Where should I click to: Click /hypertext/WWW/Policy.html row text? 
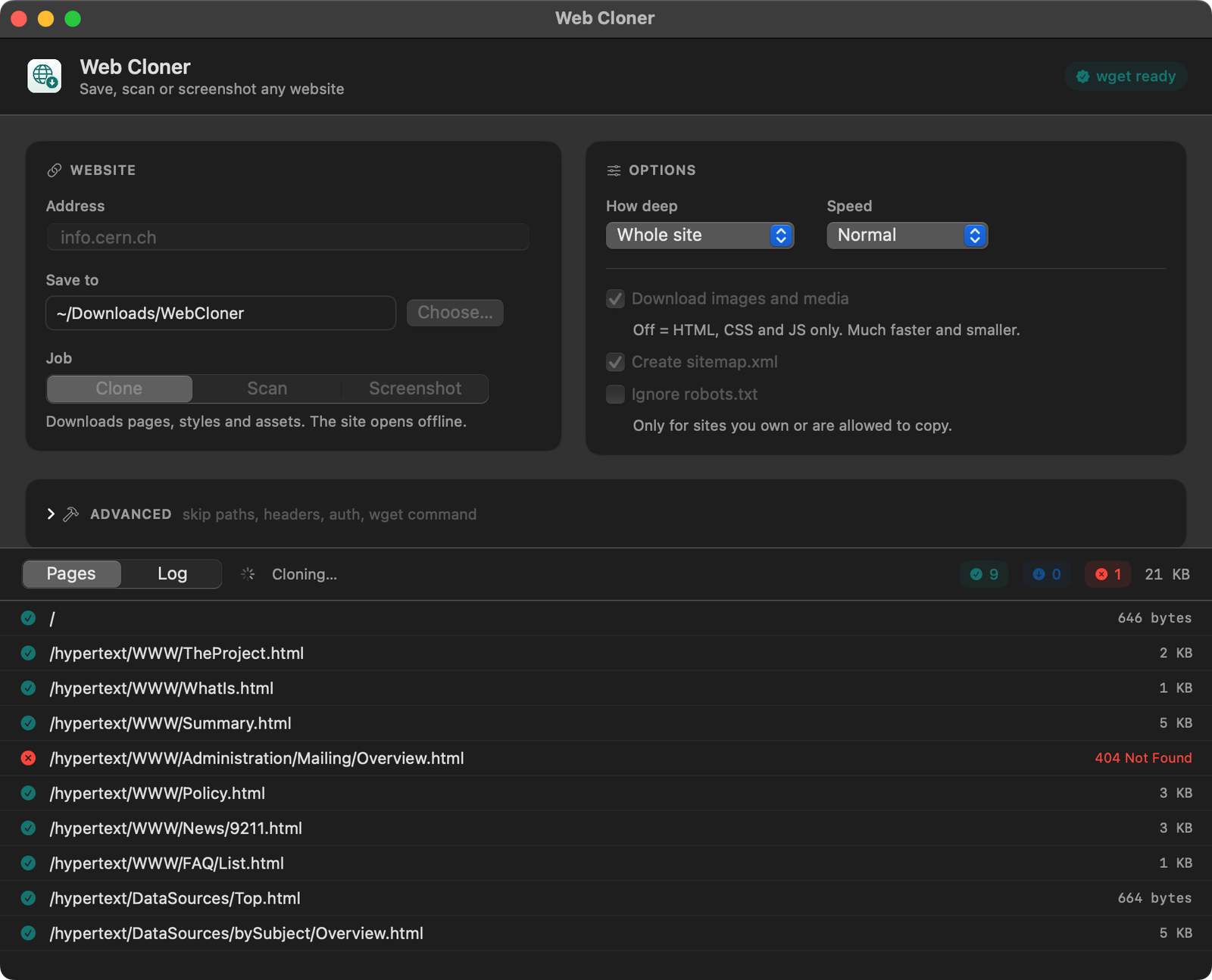(x=158, y=793)
